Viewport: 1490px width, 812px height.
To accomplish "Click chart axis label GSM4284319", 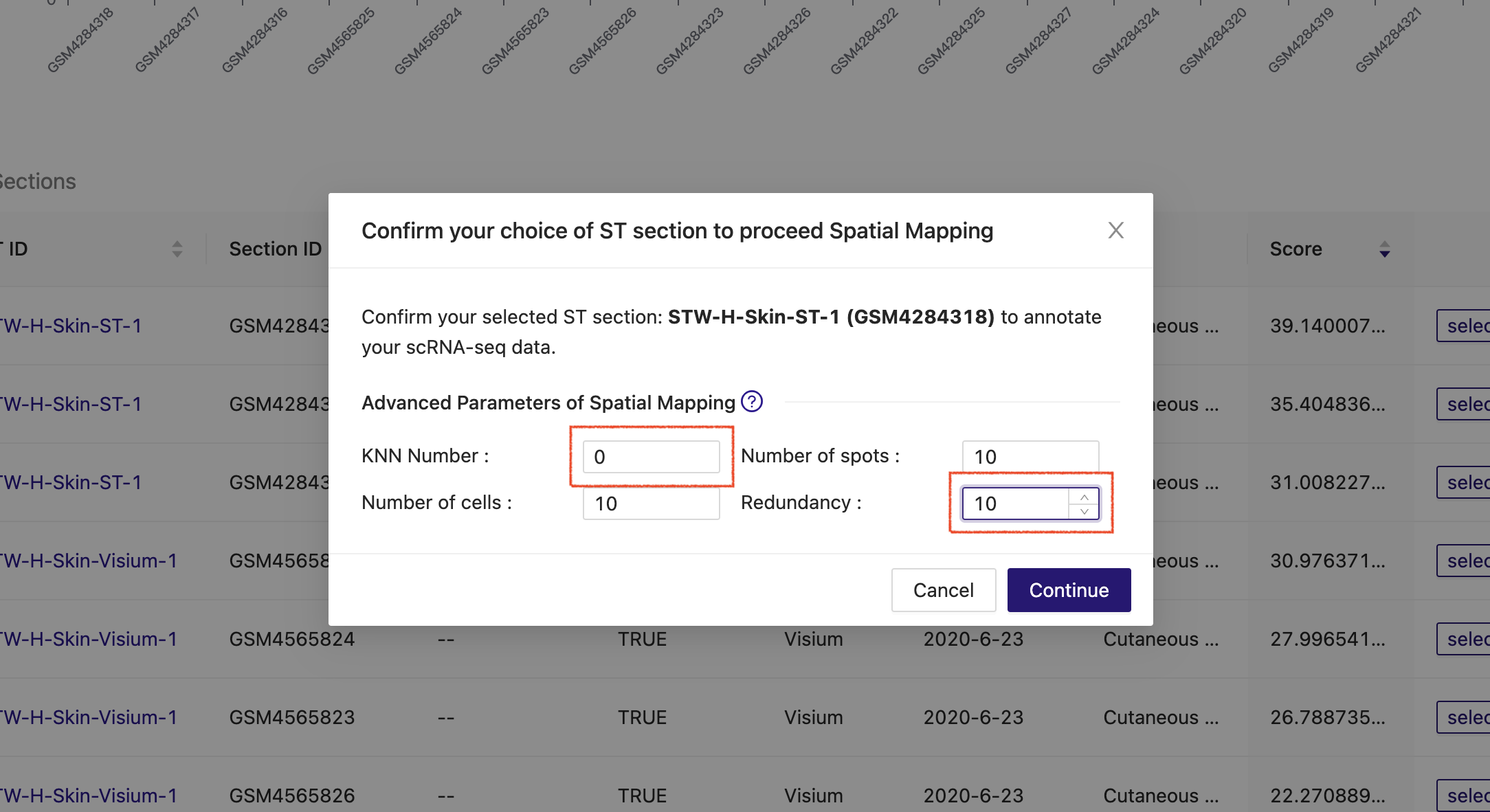I will pos(1301,40).
